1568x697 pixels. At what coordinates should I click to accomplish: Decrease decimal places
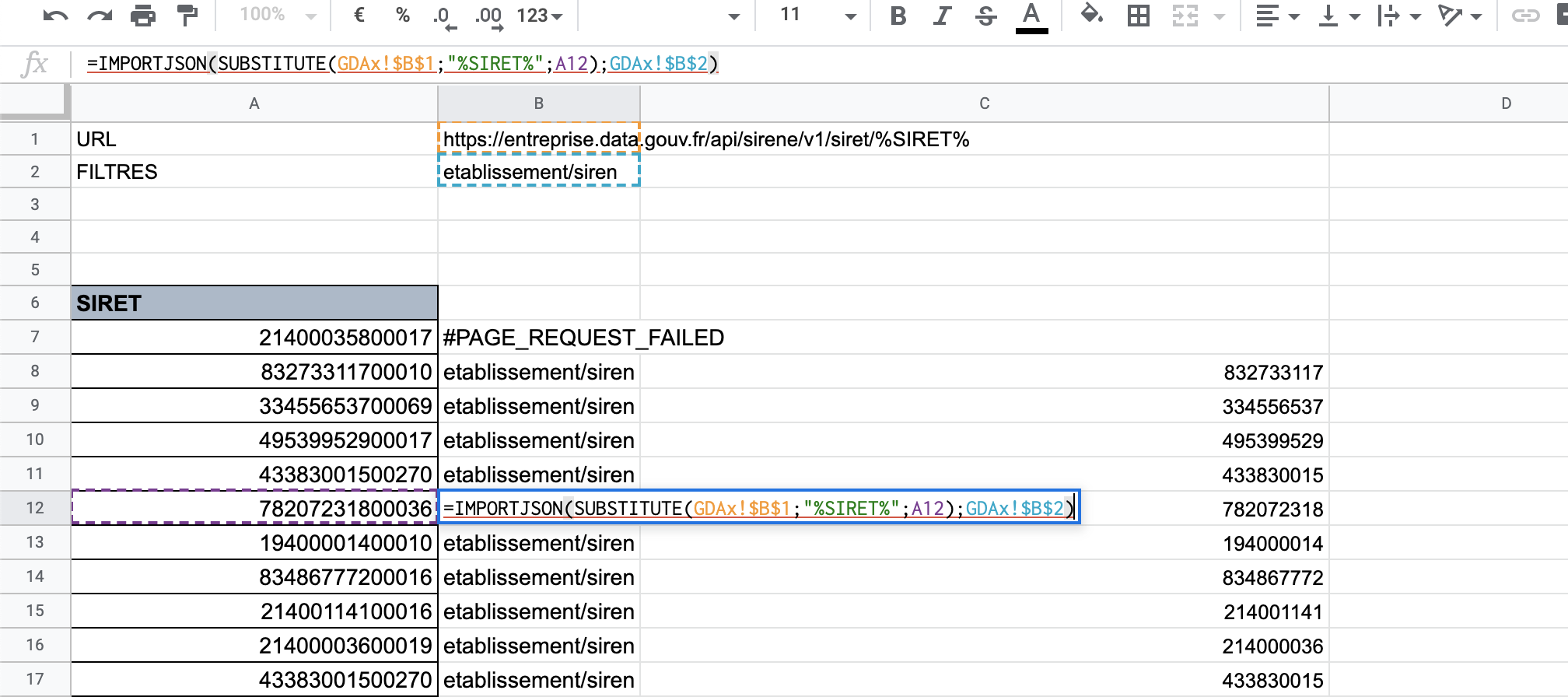coord(443,17)
